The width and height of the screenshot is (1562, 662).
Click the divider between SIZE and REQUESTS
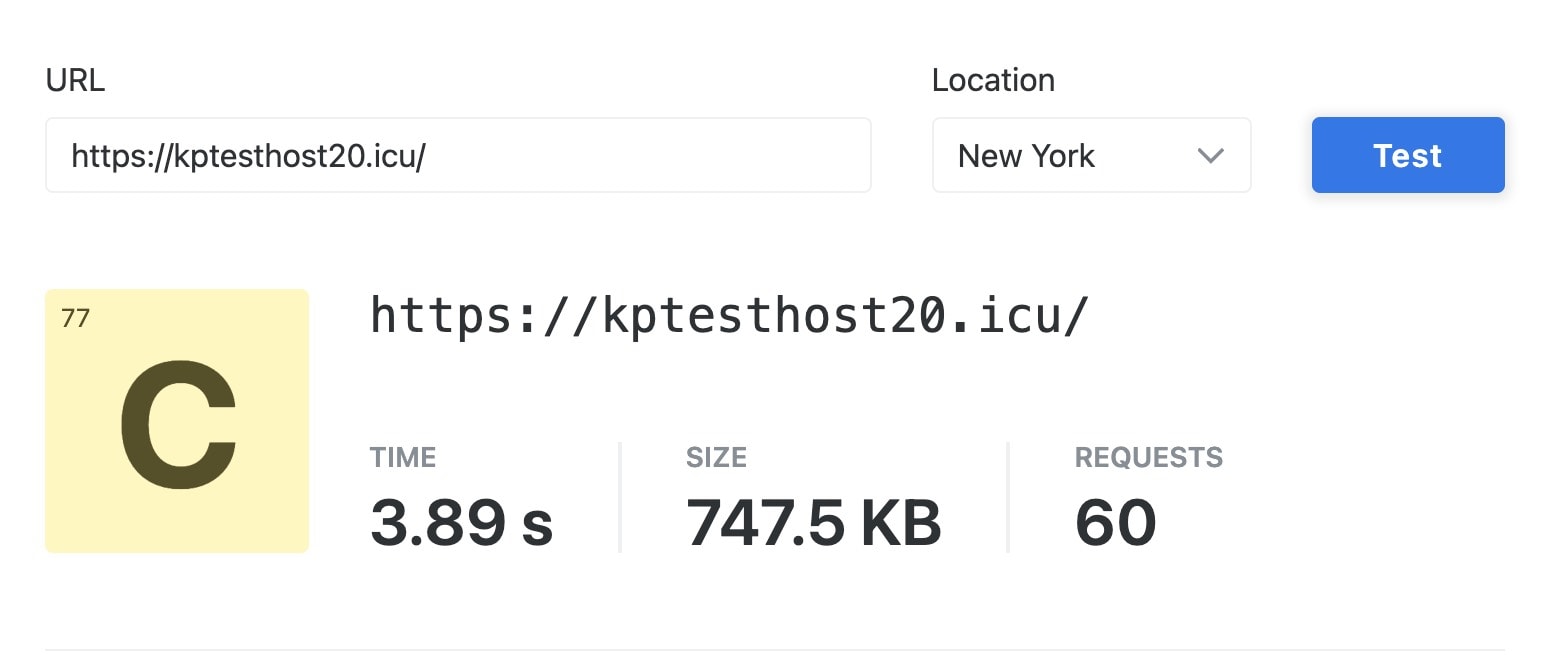click(x=1008, y=497)
